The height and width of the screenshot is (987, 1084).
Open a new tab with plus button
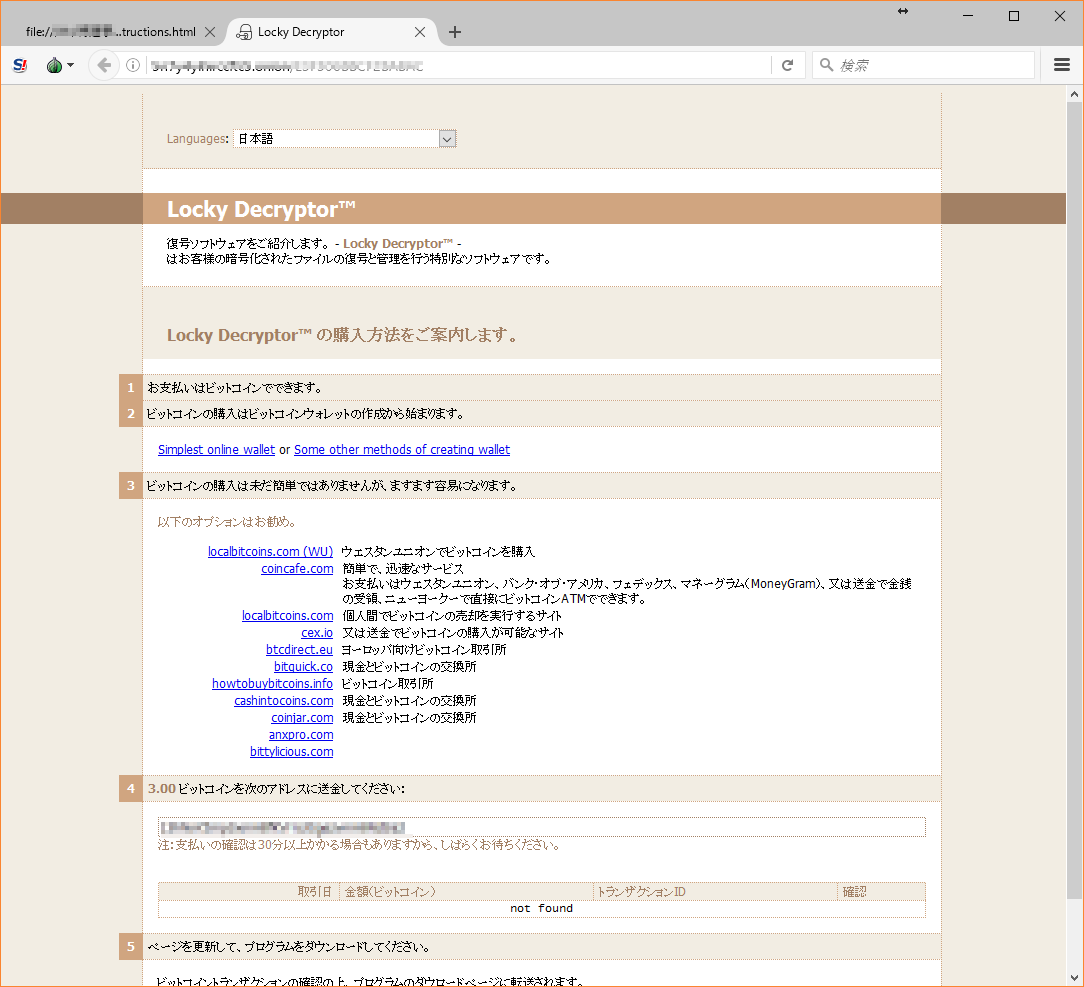454,32
